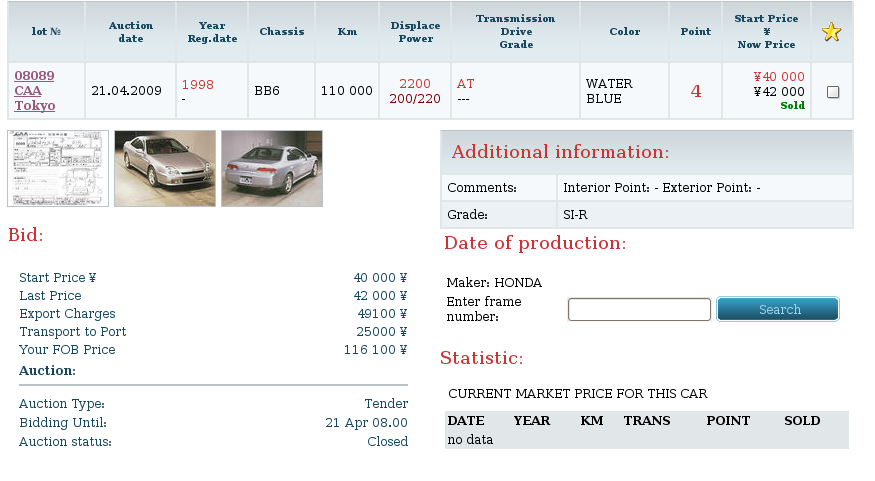
Task: Click the Bid: heading
Action: [x=26, y=235]
